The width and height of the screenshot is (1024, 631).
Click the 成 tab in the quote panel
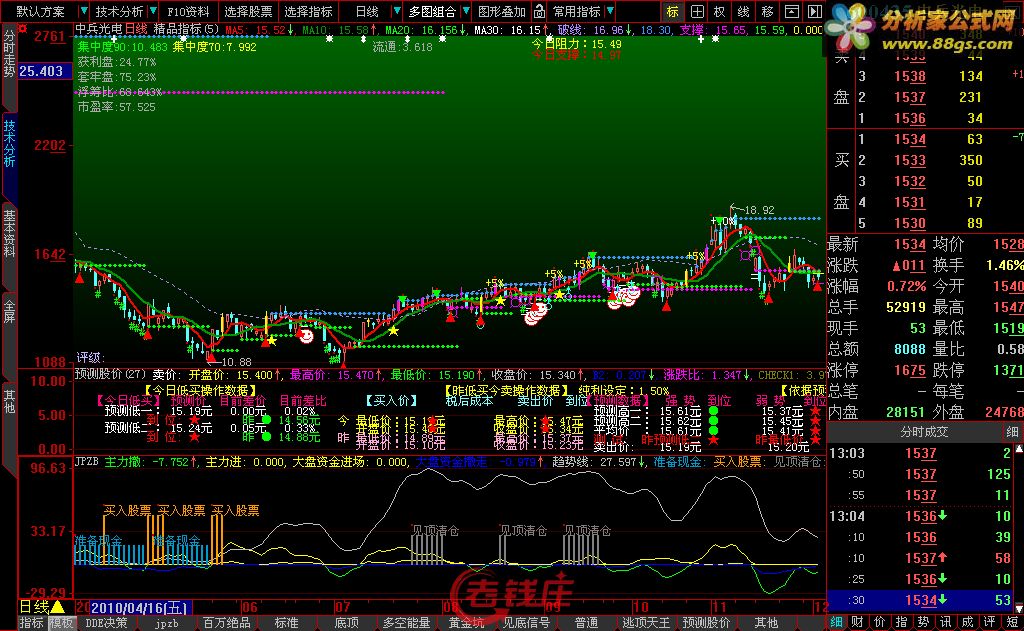tap(967, 623)
